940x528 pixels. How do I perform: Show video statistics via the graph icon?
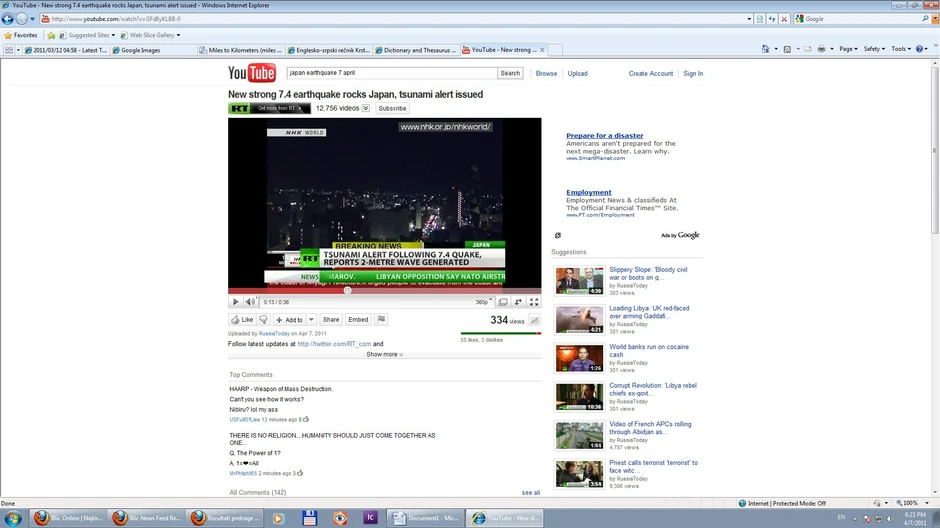point(534,321)
